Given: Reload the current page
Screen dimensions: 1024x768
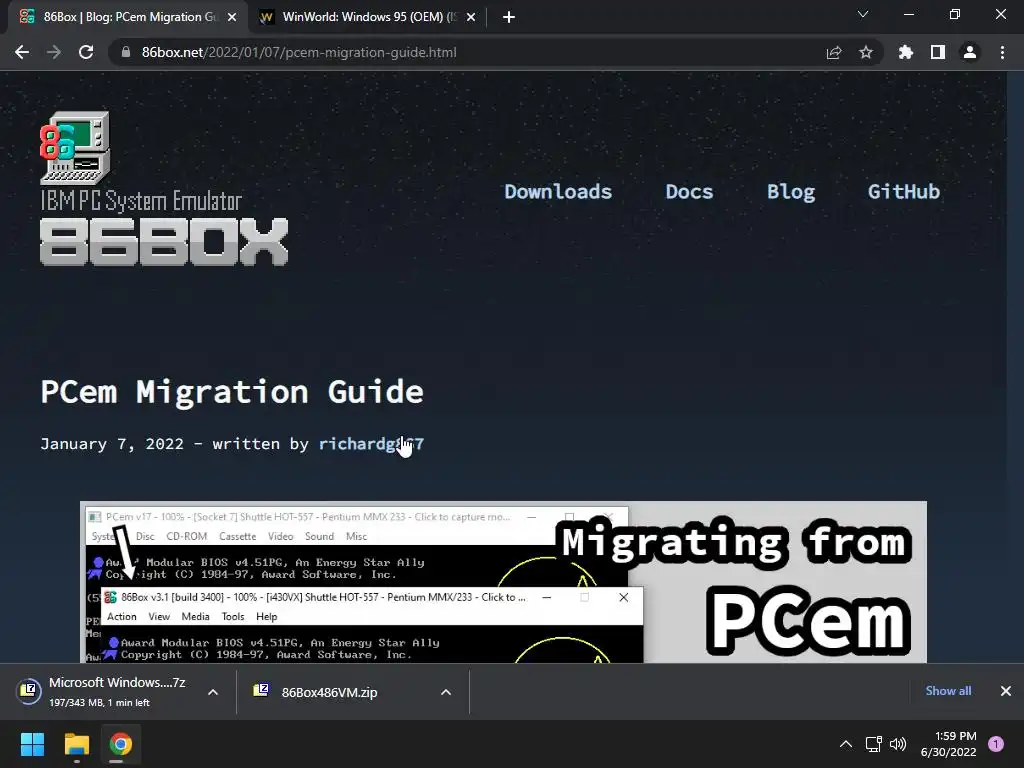Looking at the screenshot, I should pyautogui.click(x=86, y=52).
